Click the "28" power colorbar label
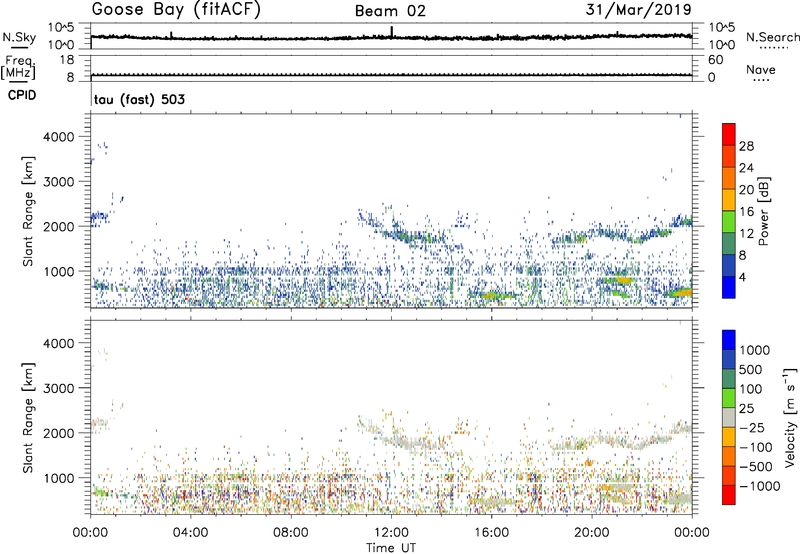Screen dimensions: 800x554 coord(746,146)
